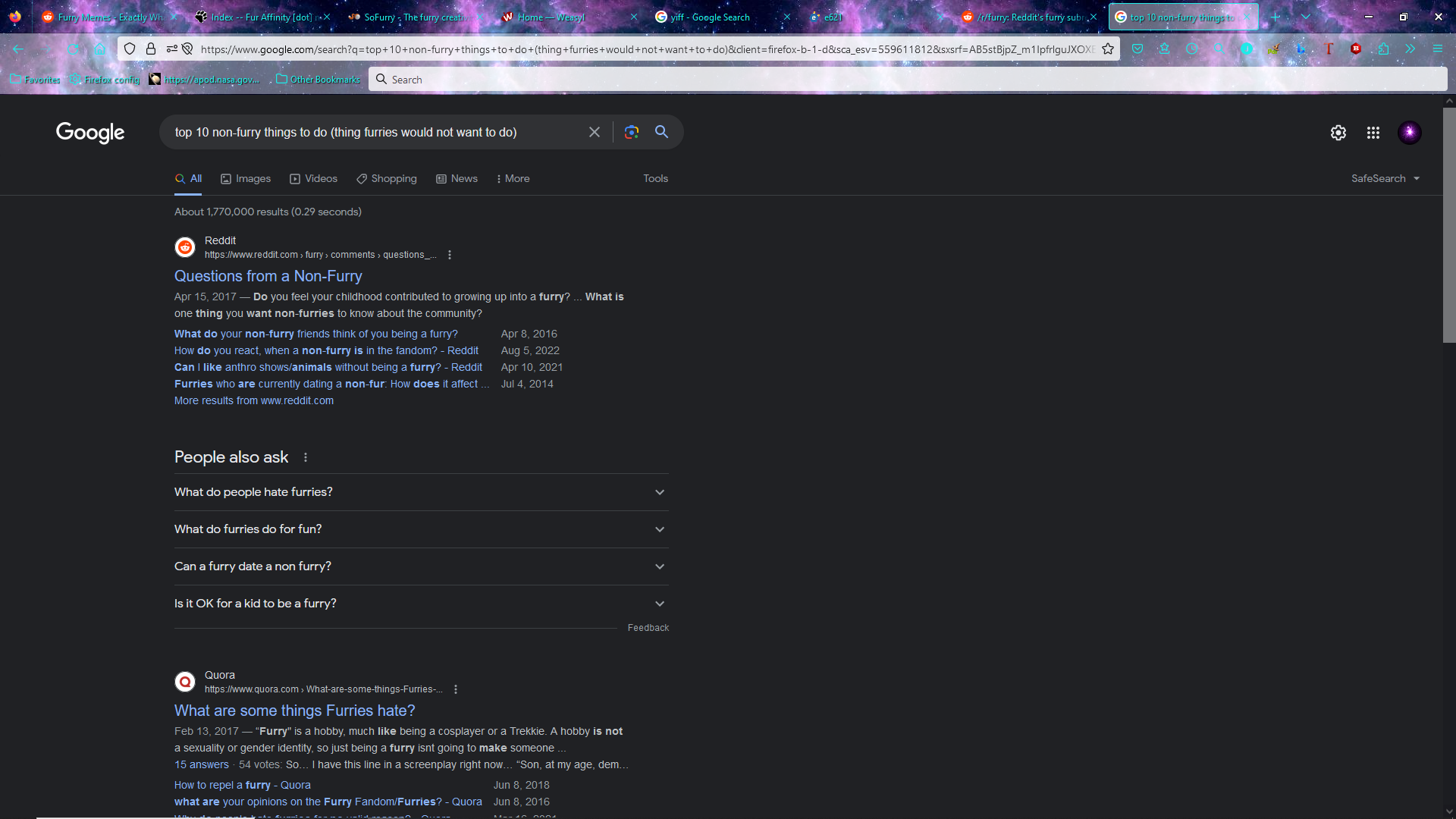Screen dimensions: 1456x819
Task: Open the Google account avatar
Action: [1410, 133]
